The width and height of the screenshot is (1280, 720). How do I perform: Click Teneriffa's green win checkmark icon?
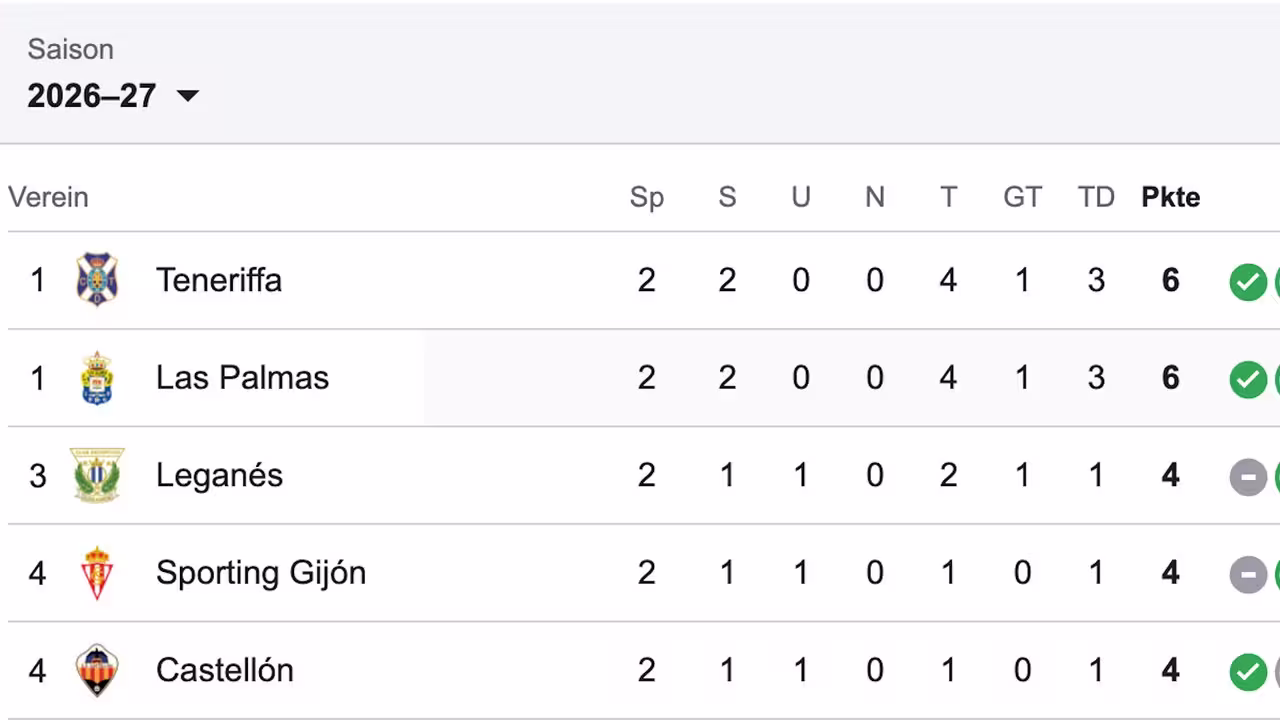click(1248, 282)
